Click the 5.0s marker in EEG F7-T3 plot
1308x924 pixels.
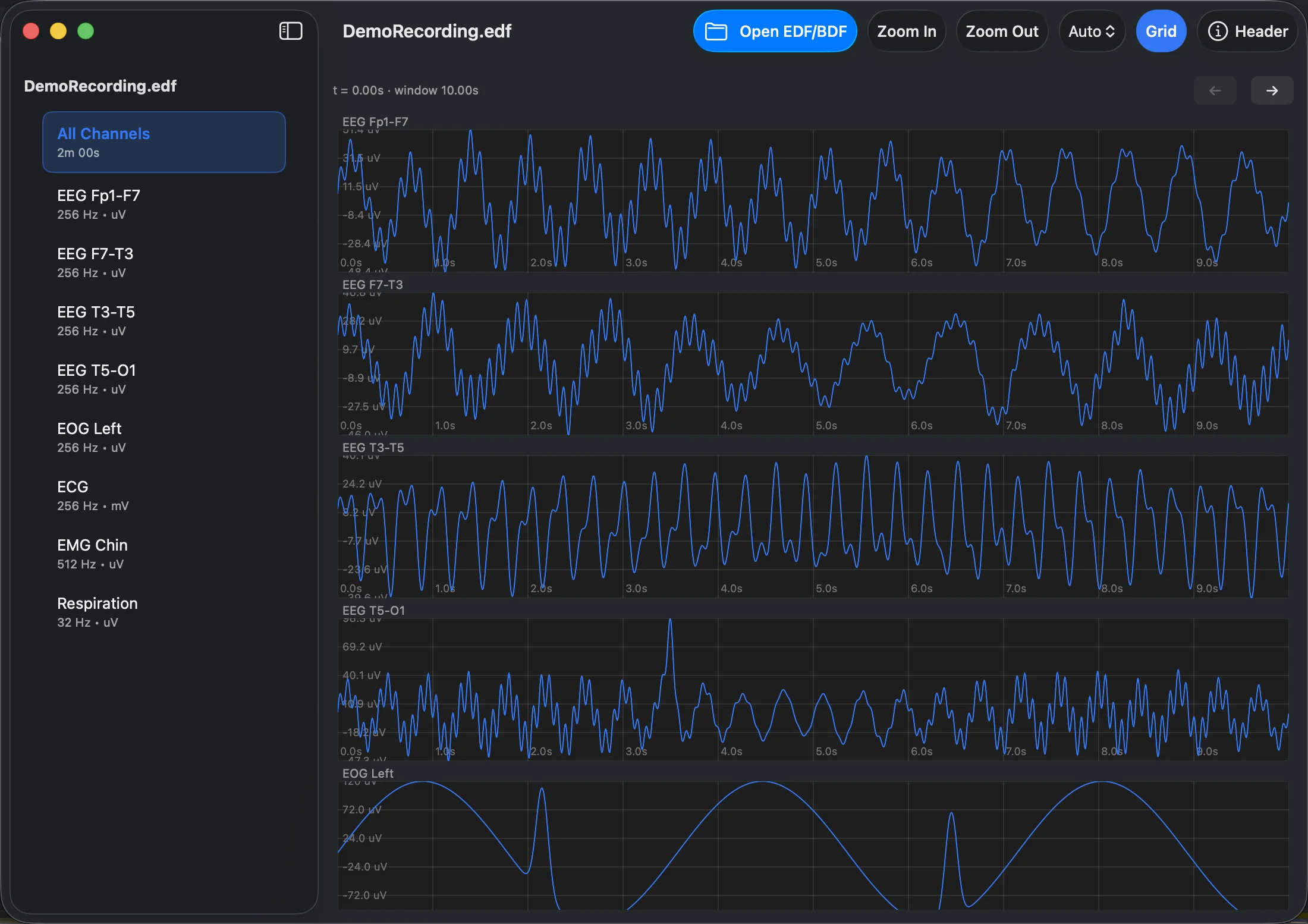[x=826, y=425]
